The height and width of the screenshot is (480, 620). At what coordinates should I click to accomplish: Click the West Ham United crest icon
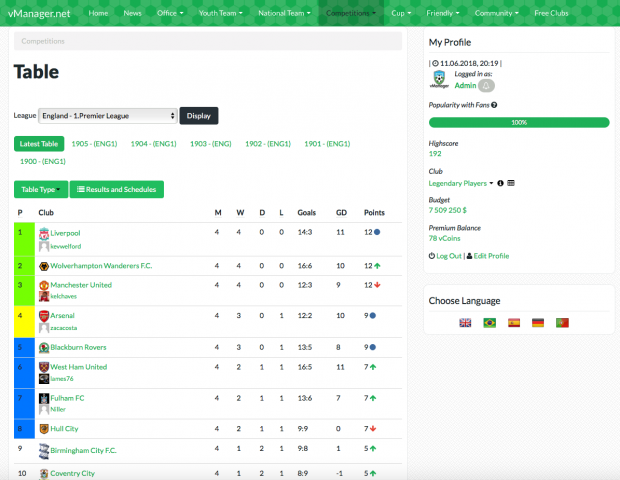[44, 367]
